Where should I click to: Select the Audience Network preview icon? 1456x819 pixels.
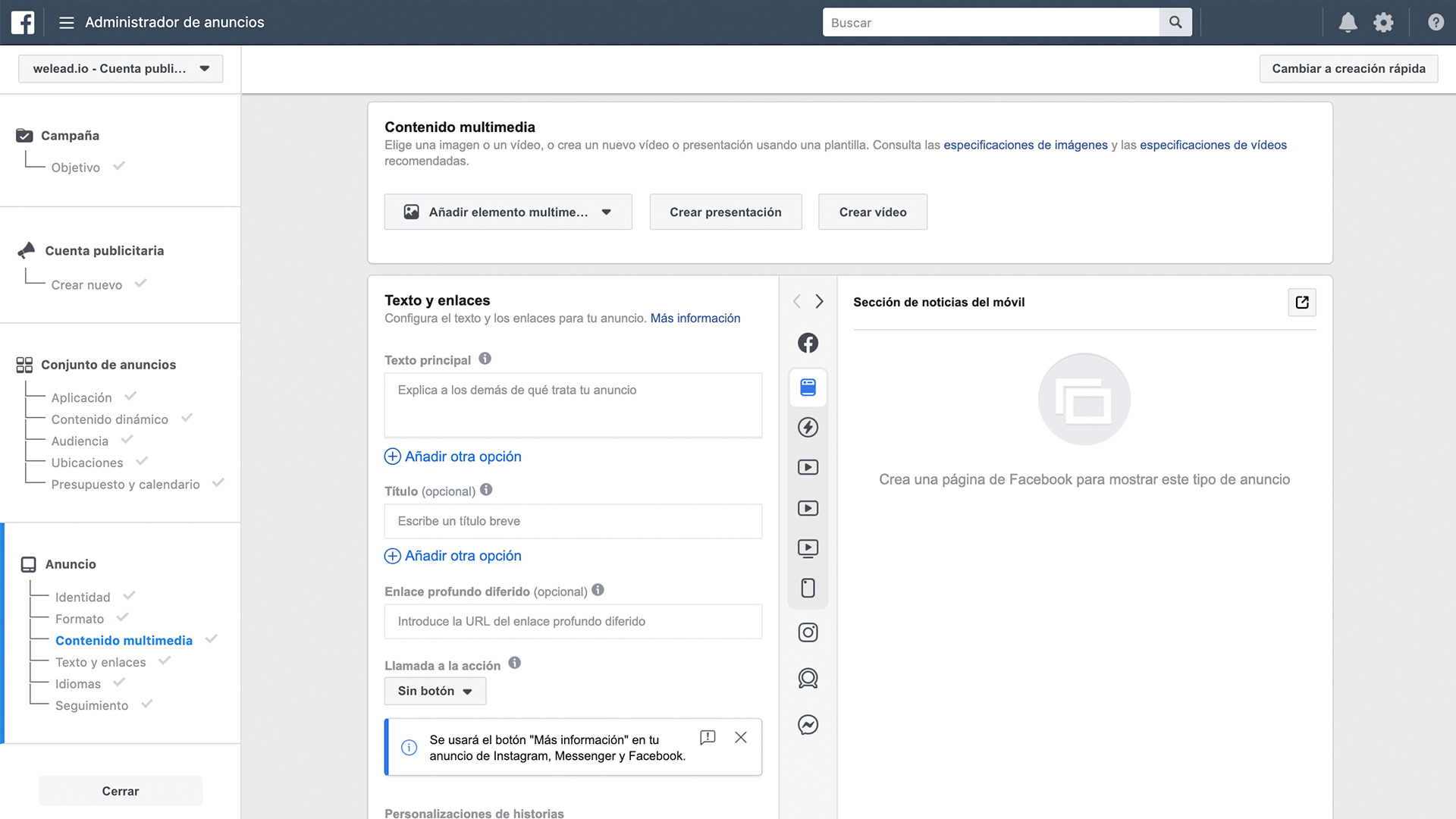[x=808, y=678]
